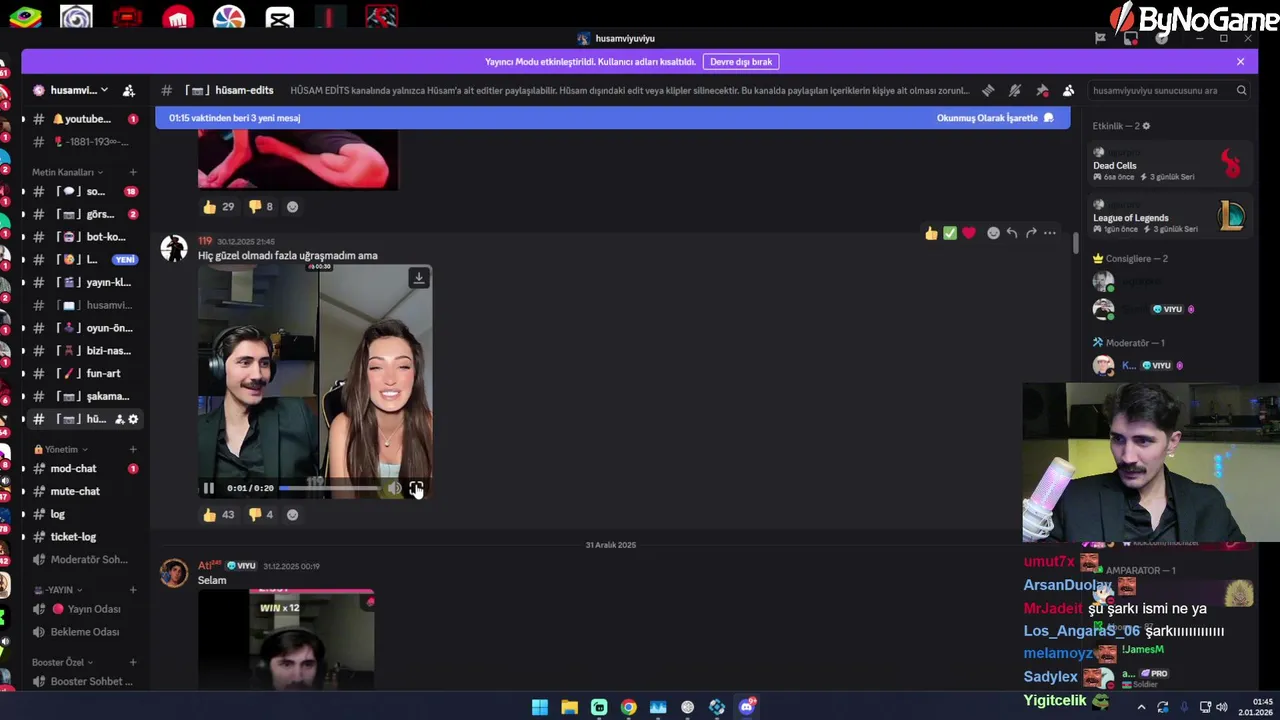This screenshot has height=720, width=1280.
Task: Show pinned messages
Action: [1042, 90]
